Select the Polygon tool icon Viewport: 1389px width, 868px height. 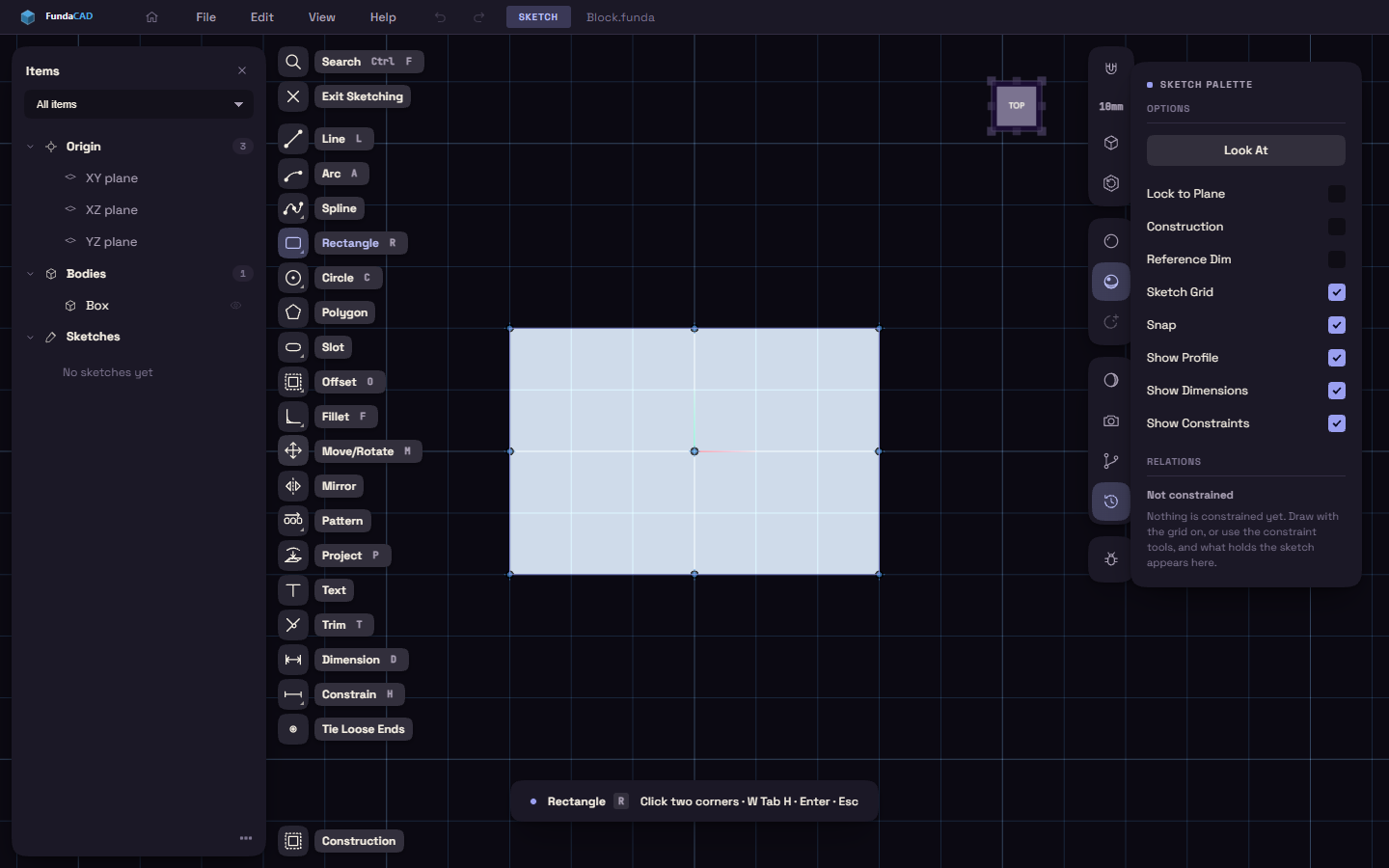(293, 312)
